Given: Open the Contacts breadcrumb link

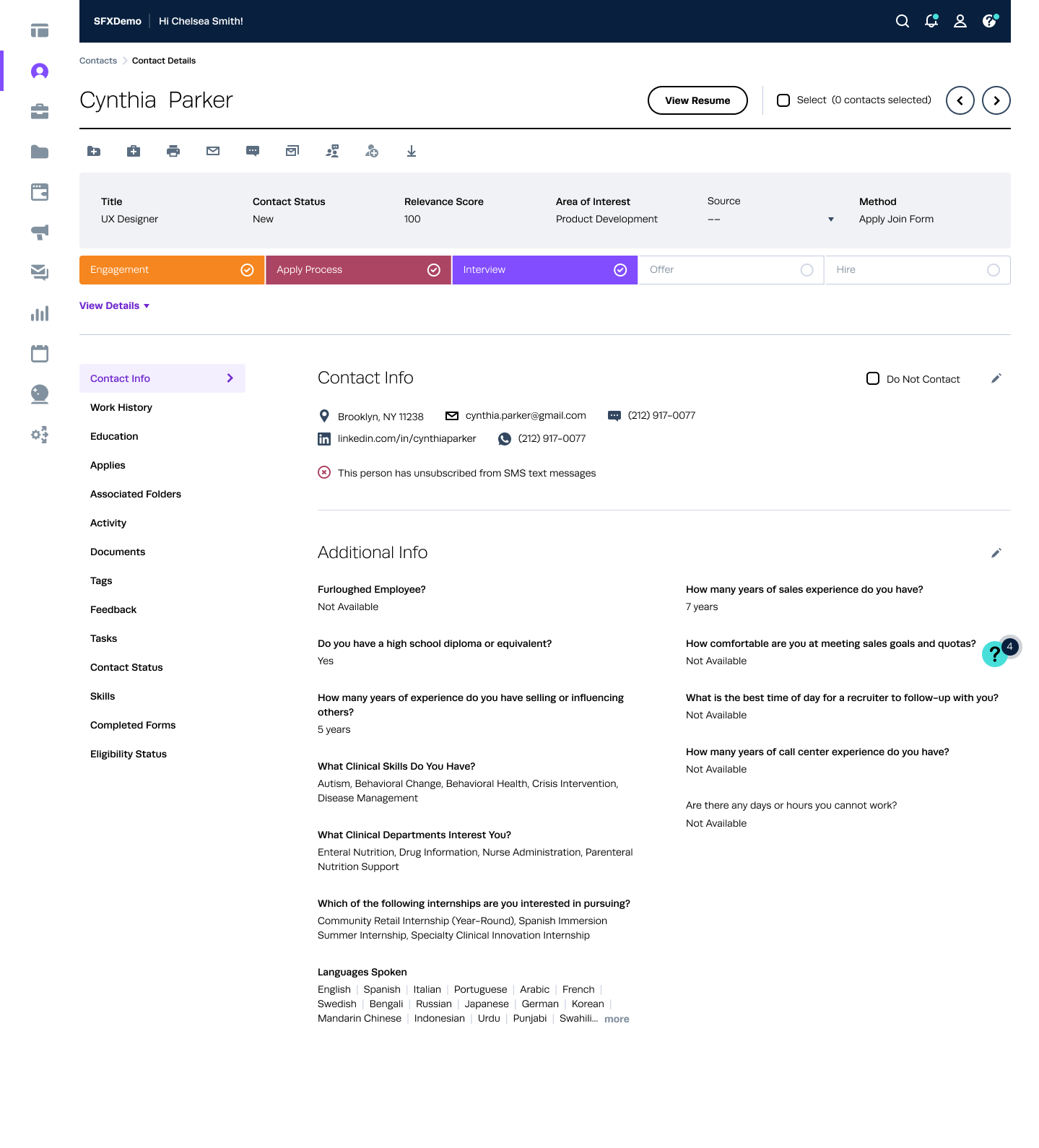Looking at the screenshot, I should (x=98, y=61).
